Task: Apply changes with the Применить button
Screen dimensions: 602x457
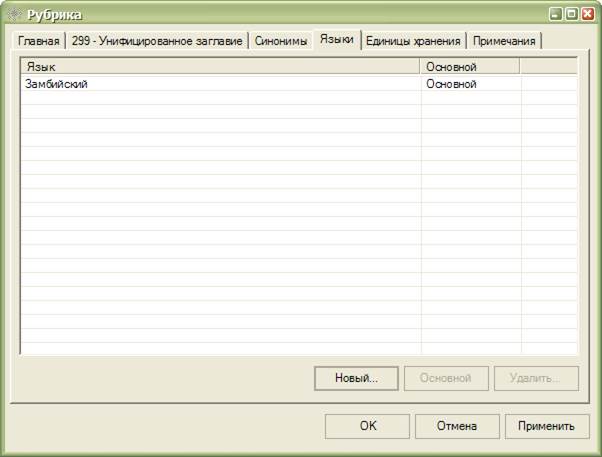Action: coord(546,426)
